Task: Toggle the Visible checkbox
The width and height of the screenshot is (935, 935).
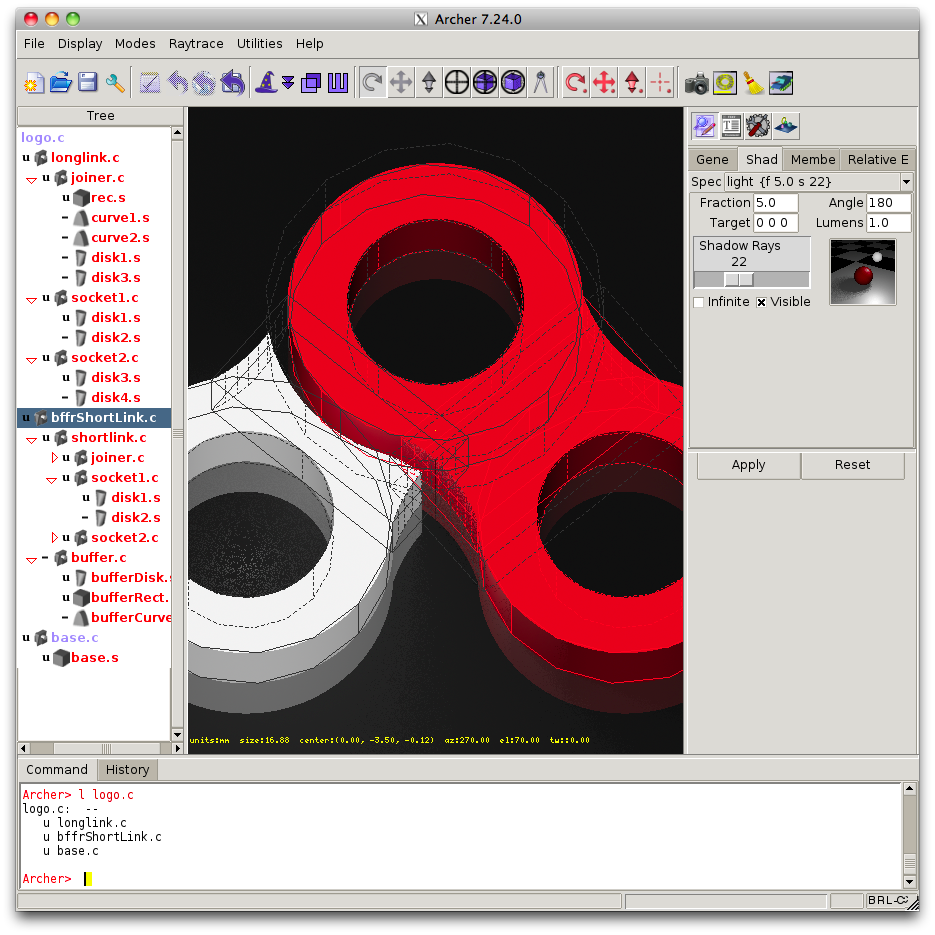Action: click(761, 302)
